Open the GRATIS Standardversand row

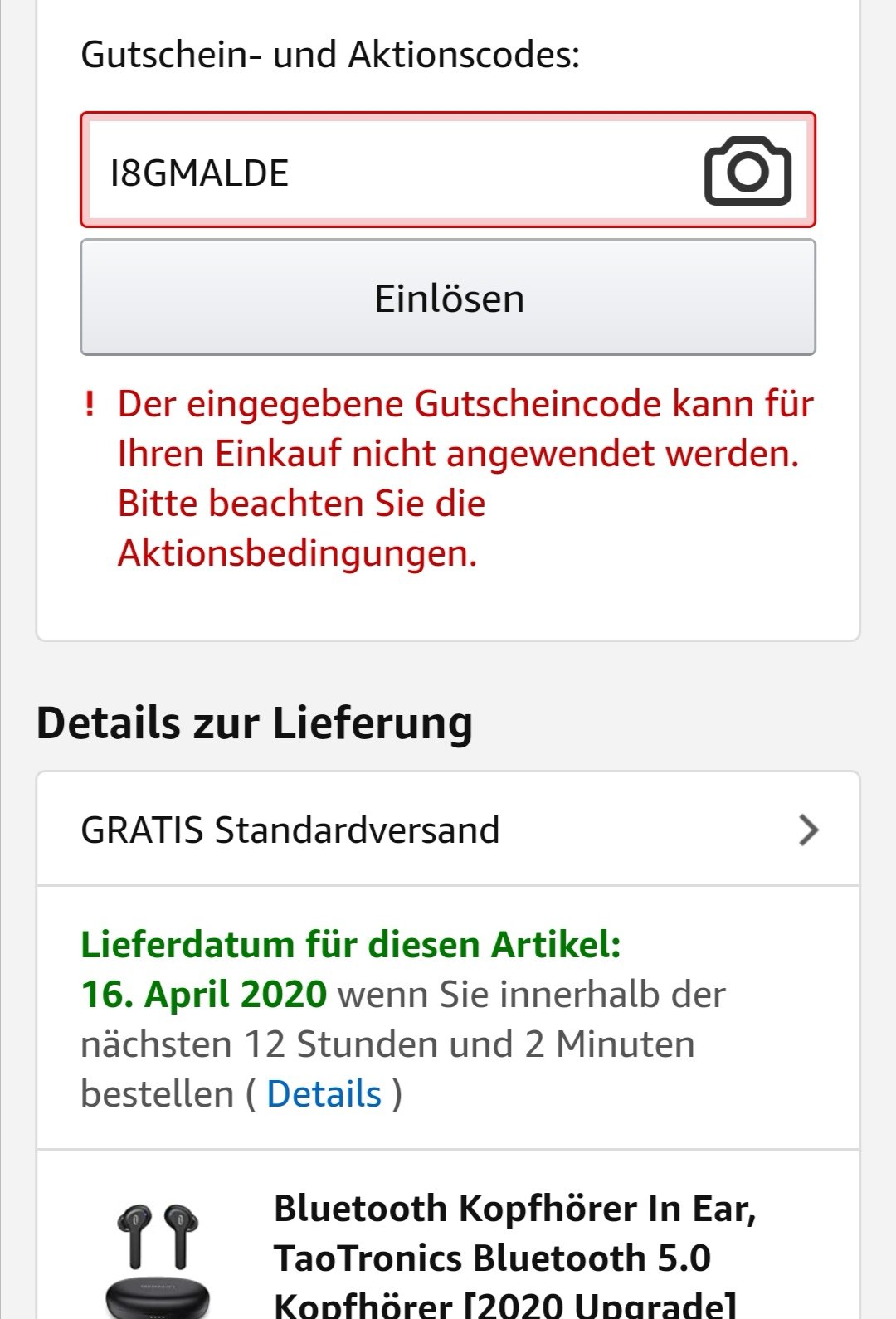point(290,830)
